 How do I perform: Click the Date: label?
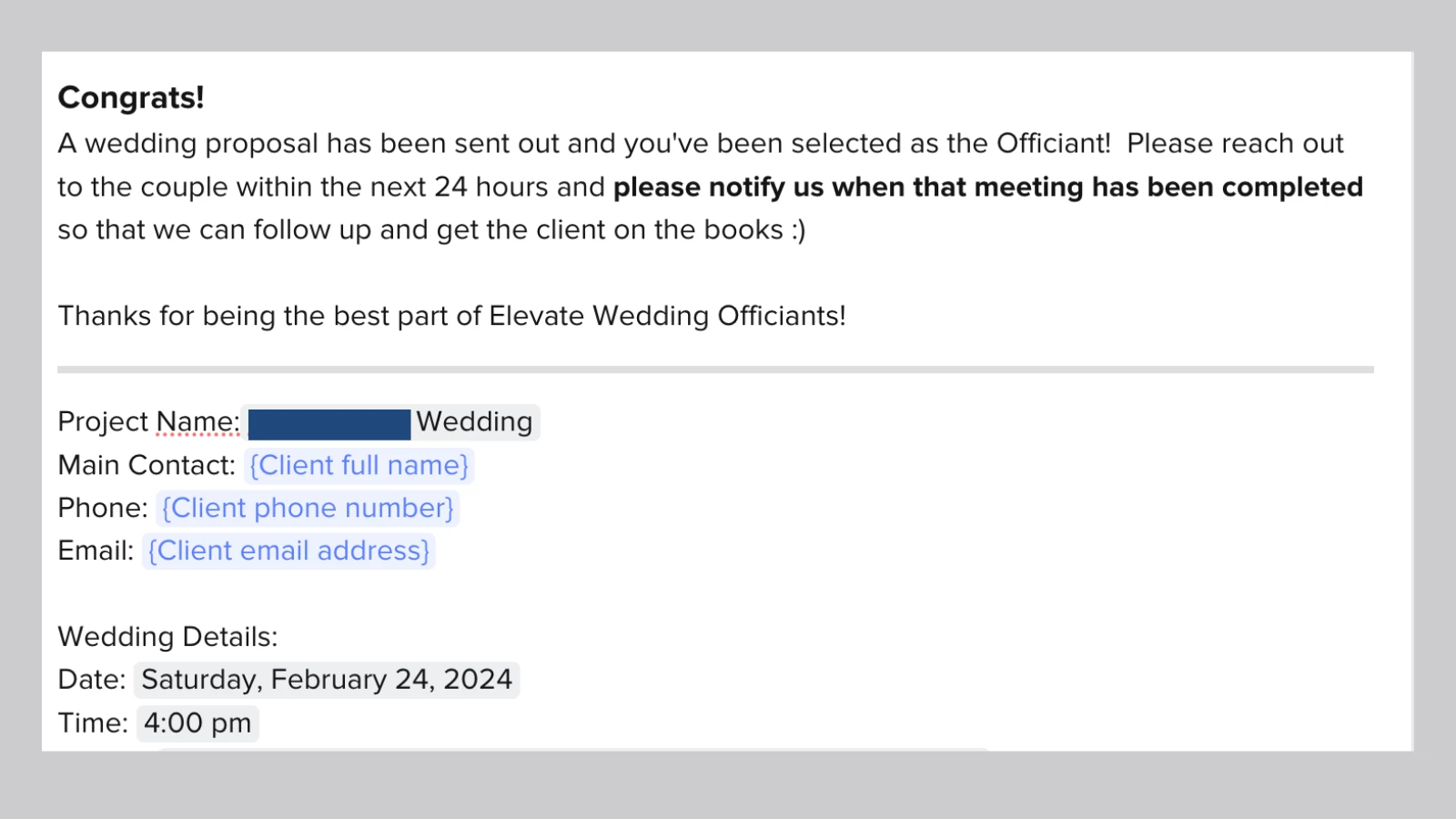[92, 680]
